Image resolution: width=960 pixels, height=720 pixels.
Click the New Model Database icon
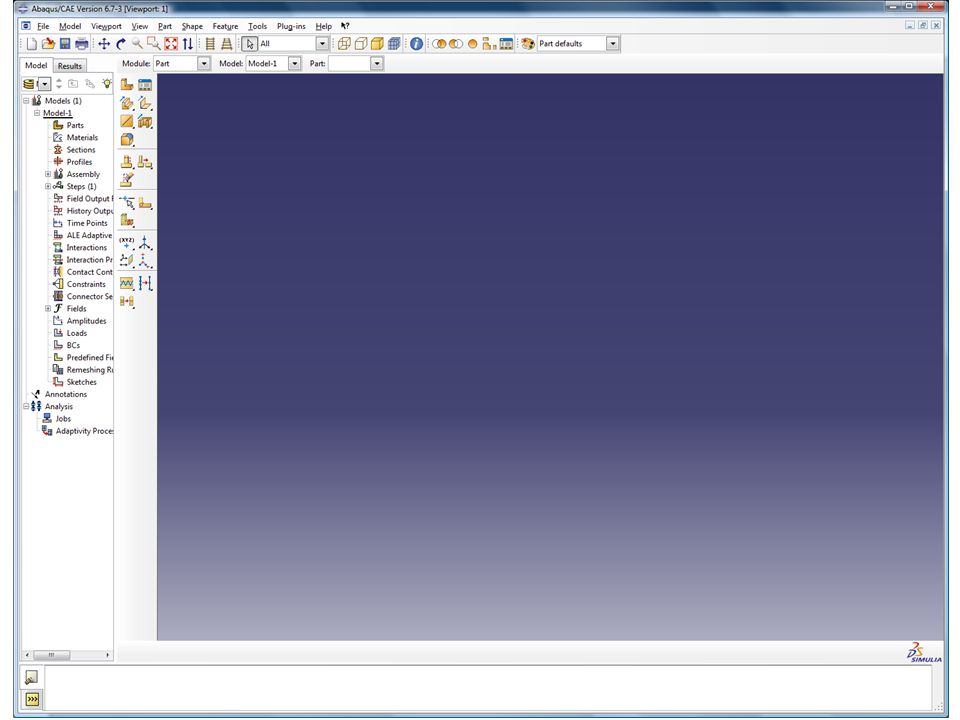[31, 44]
